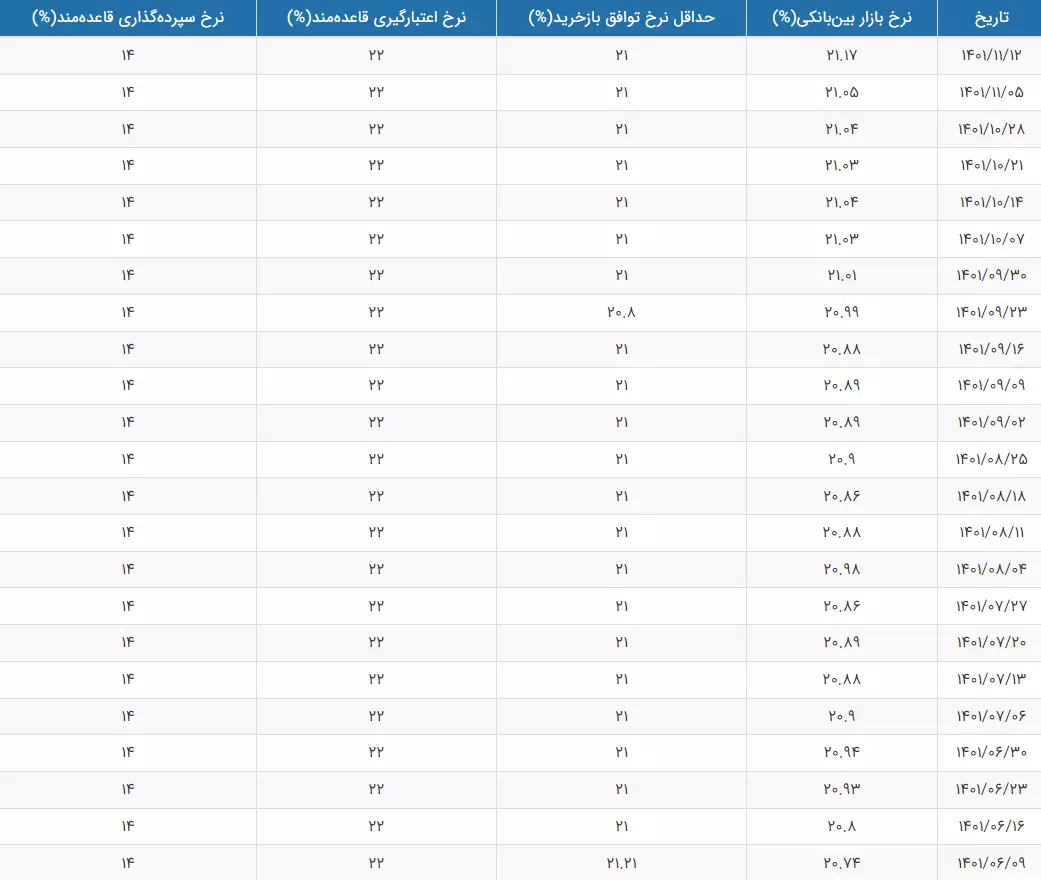
Task: Click the ۲۲ credit rate in the ۱۴۰۱/۱۱/۱۲ row
Action: point(376,55)
